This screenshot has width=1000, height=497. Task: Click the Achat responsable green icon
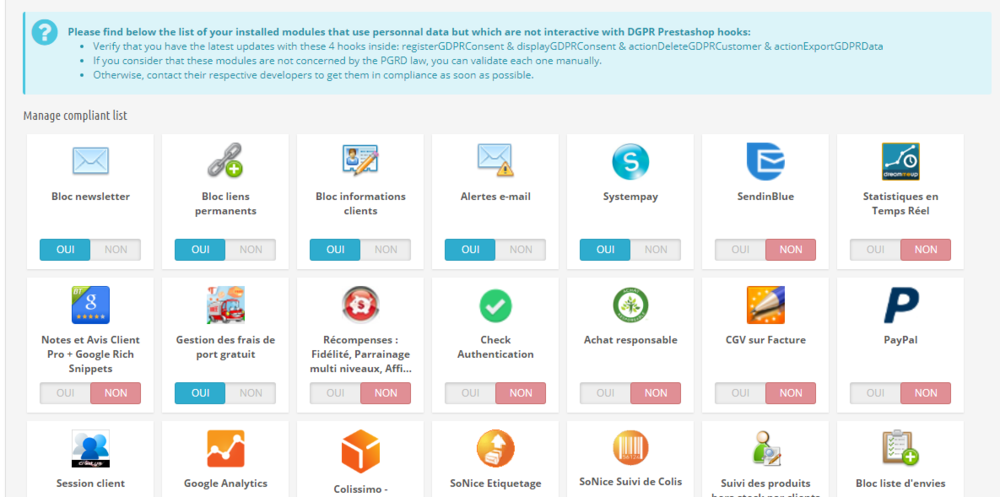pos(630,305)
